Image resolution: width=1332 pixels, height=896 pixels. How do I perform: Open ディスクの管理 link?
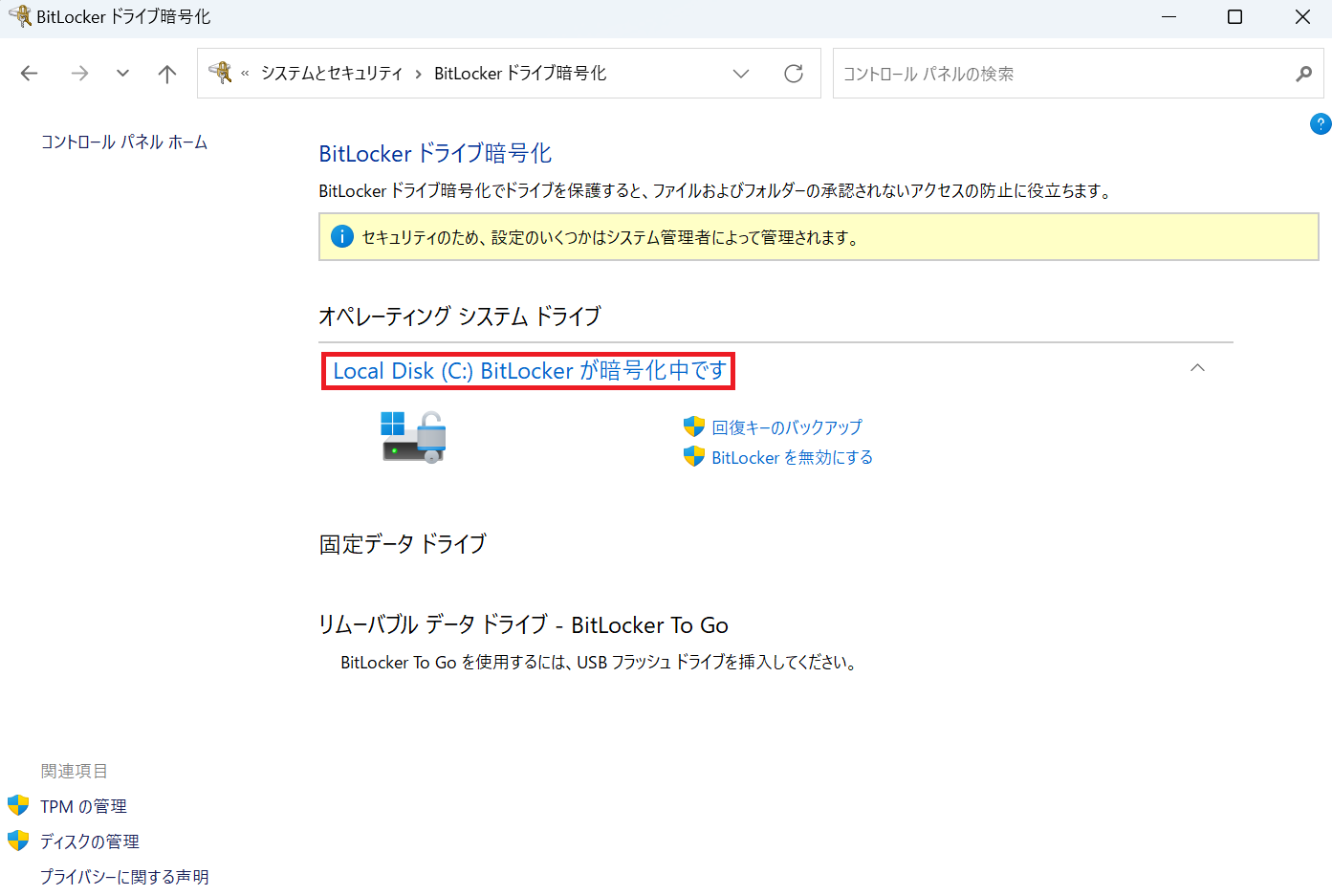pos(90,842)
